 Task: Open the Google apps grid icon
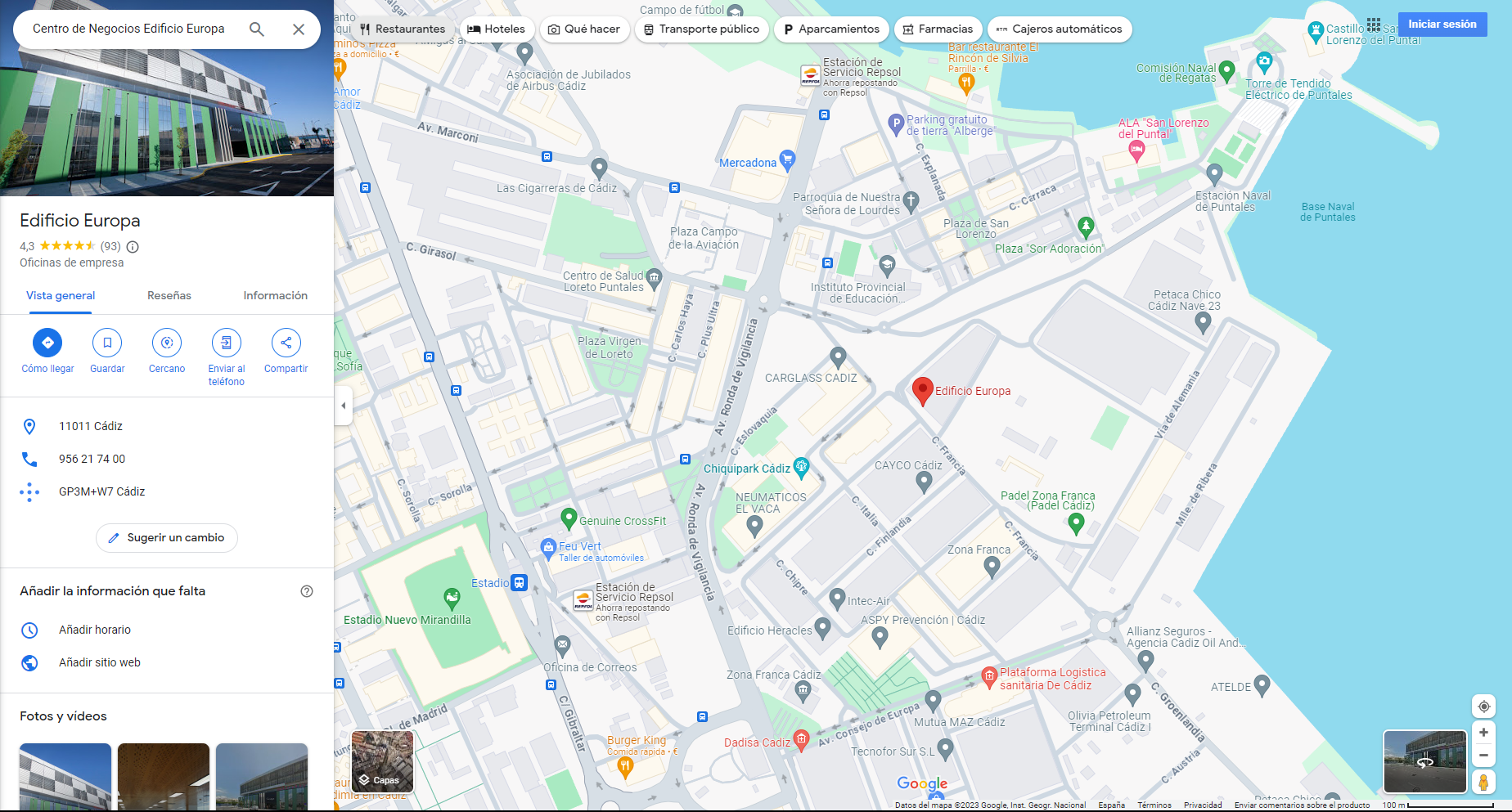pyautogui.click(x=1374, y=25)
